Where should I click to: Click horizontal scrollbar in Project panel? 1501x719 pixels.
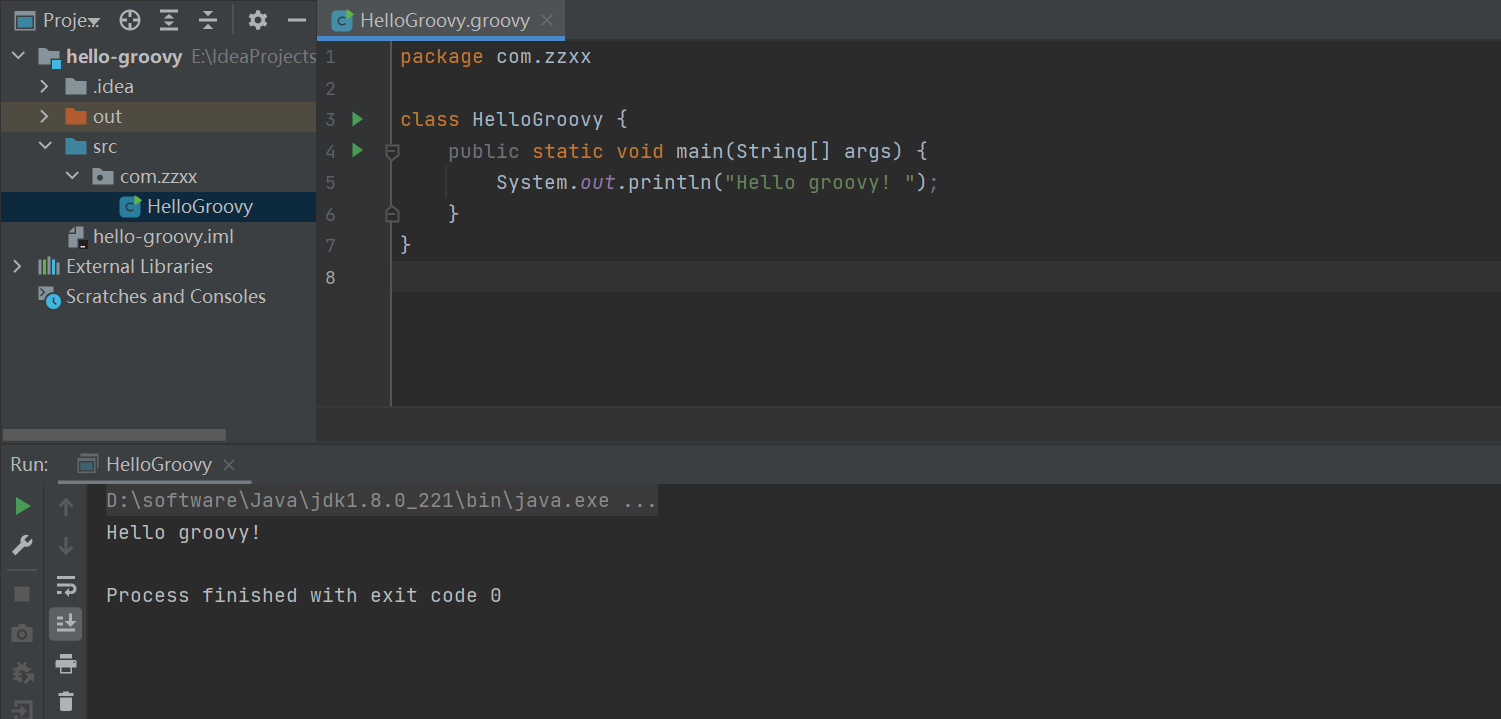click(x=114, y=435)
